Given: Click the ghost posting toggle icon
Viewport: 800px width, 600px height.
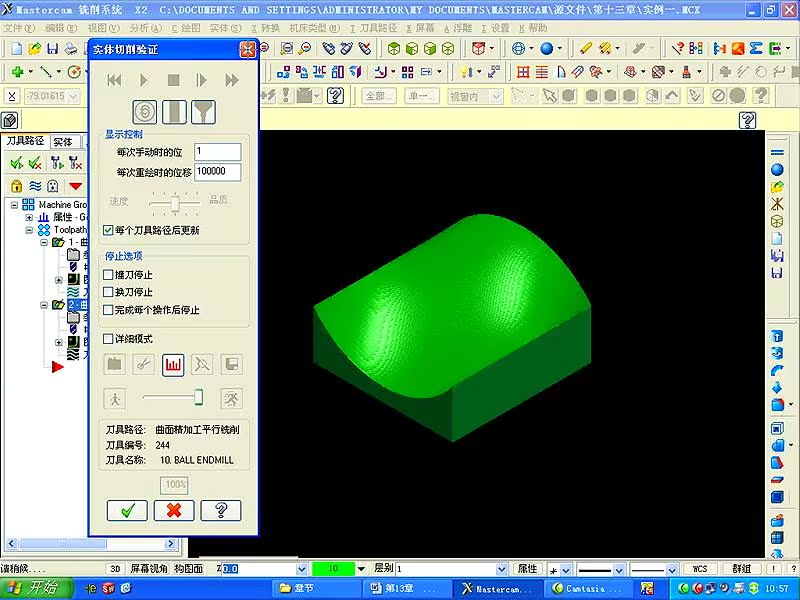Looking at the screenshot, I should [x=53, y=186].
